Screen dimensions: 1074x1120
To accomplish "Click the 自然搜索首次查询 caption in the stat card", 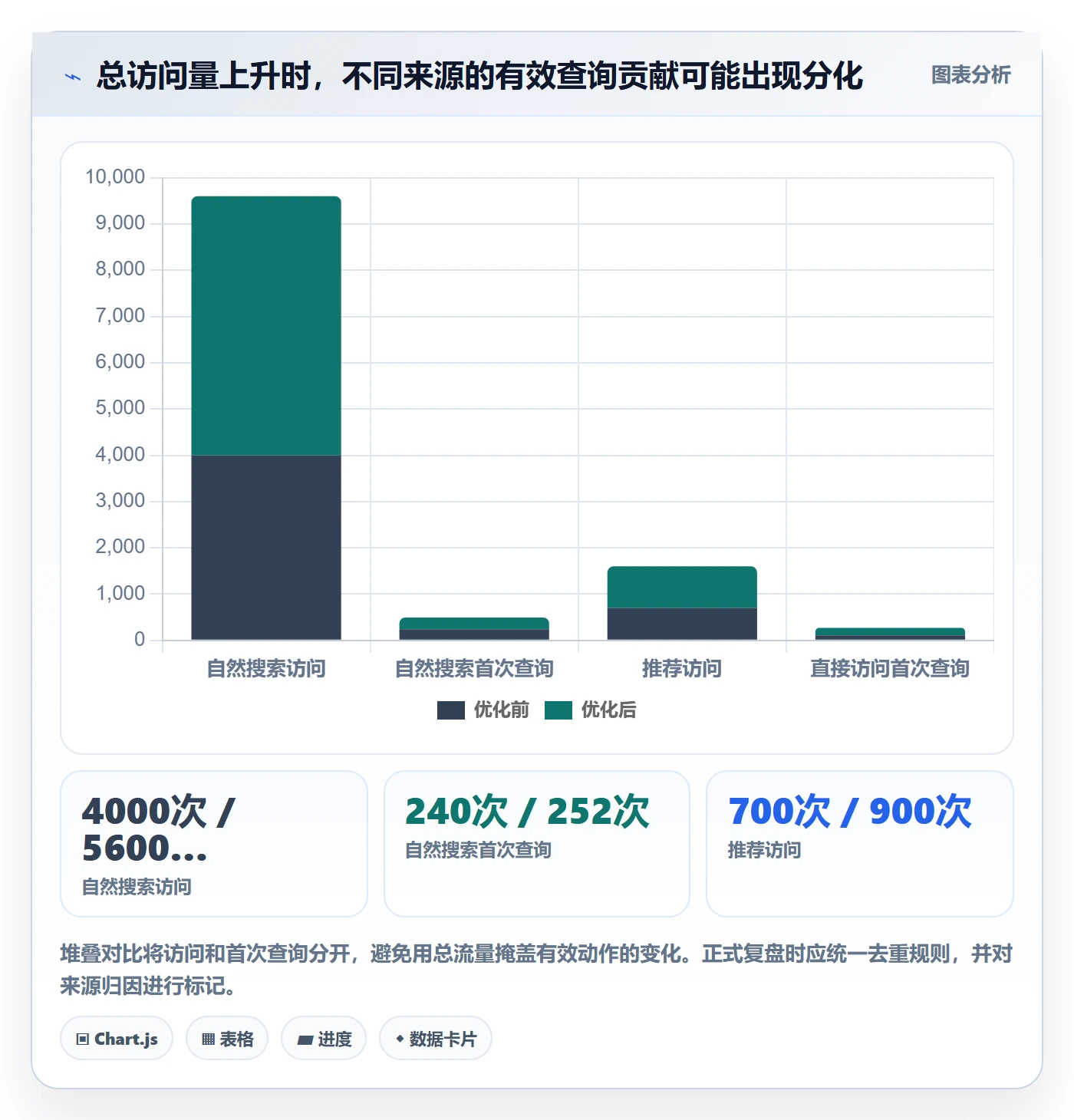I will coord(479,851).
